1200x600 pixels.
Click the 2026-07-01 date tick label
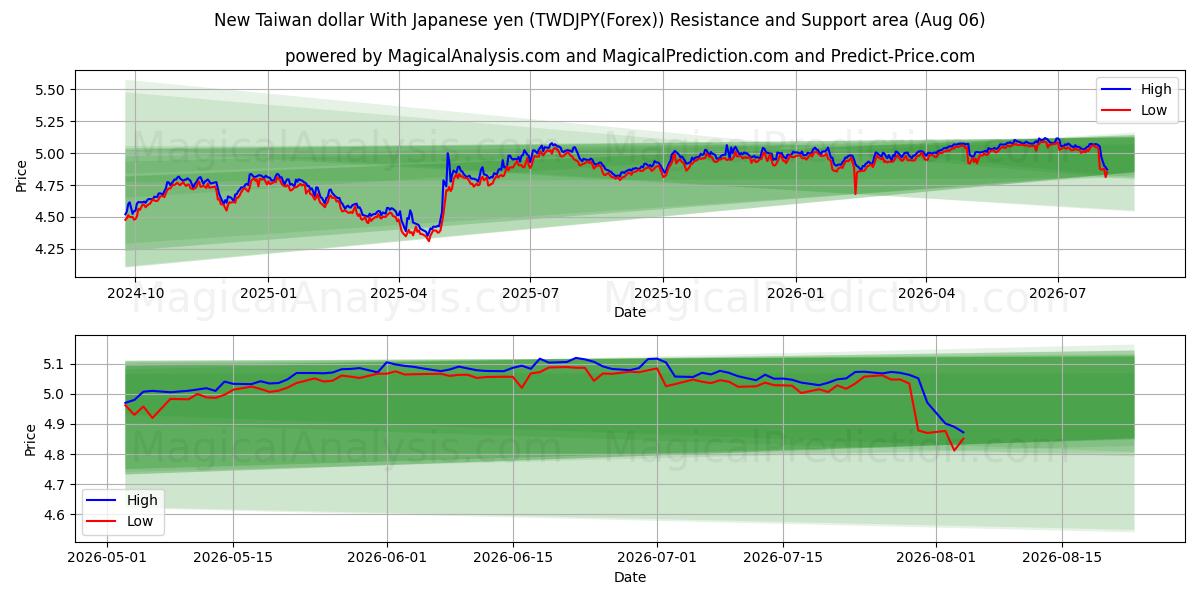(x=657, y=558)
